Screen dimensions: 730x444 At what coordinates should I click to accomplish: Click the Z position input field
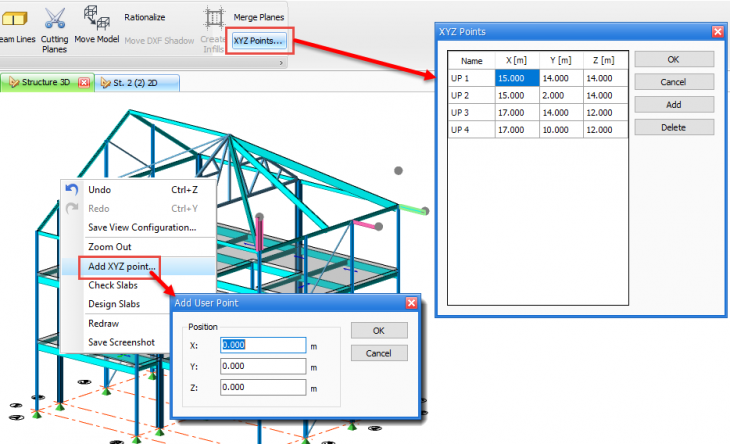click(x=263, y=387)
